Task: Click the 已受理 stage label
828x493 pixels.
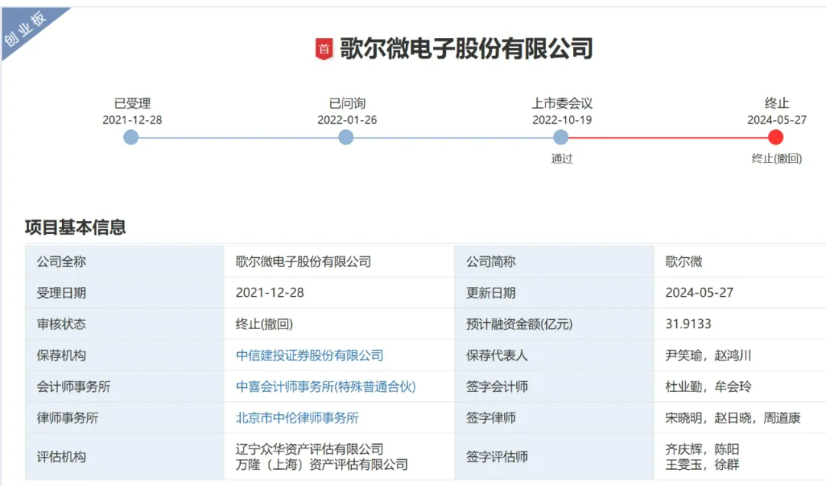Action: click(133, 103)
